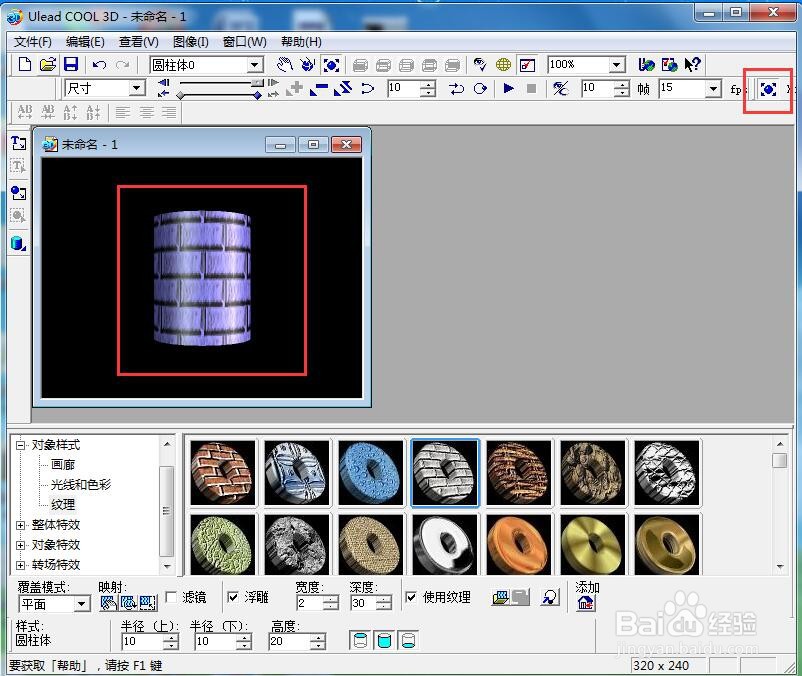
Task: Click the 高度 input field
Action: tap(289, 641)
